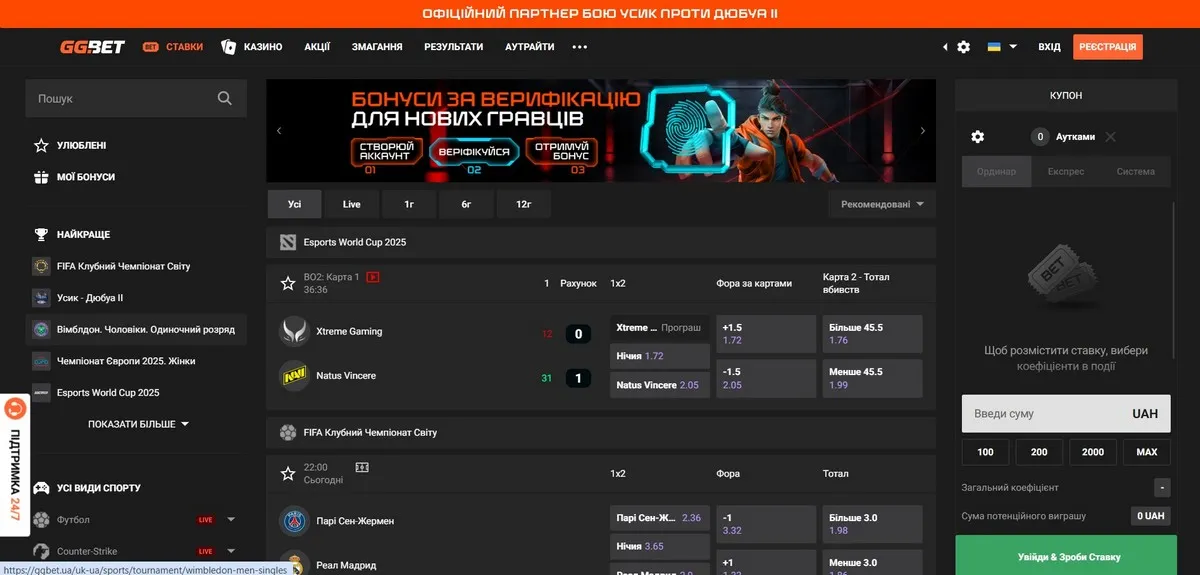This screenshot has width=1200, height=575.
Task: Click the Esports World Cup sidebar icon
Action: click(41, 392)
